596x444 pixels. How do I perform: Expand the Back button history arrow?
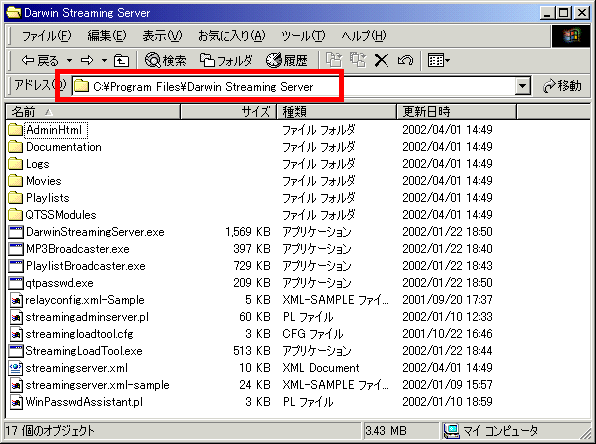(69, 60)
